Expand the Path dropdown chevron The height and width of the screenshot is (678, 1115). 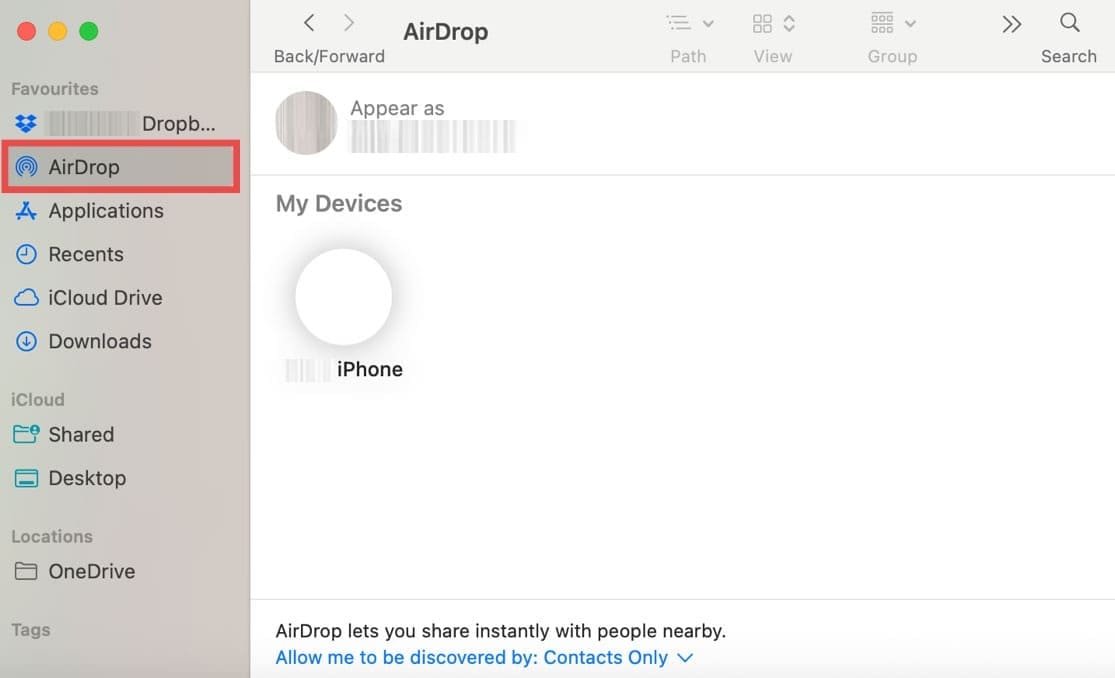(708, 23)
